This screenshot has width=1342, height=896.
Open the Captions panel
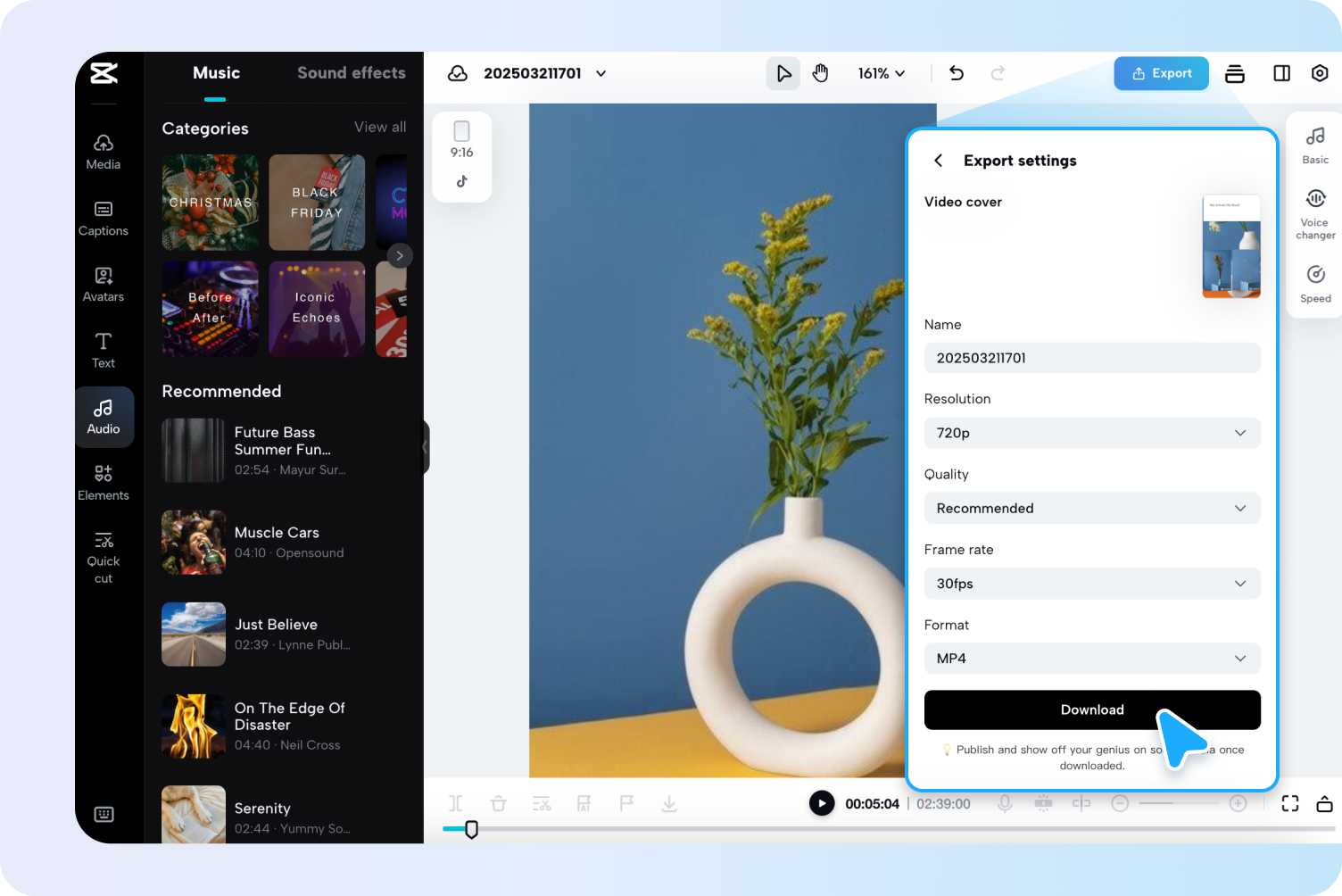click(x=104, y=219)
